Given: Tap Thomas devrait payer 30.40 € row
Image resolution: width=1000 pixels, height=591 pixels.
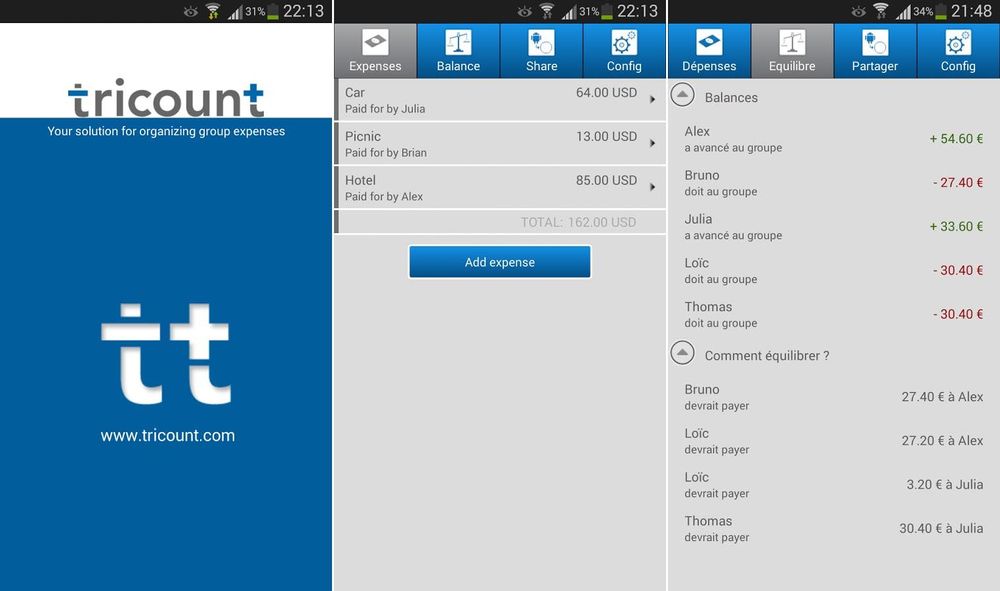Looking at the screenshot, I should click(833, 528).
